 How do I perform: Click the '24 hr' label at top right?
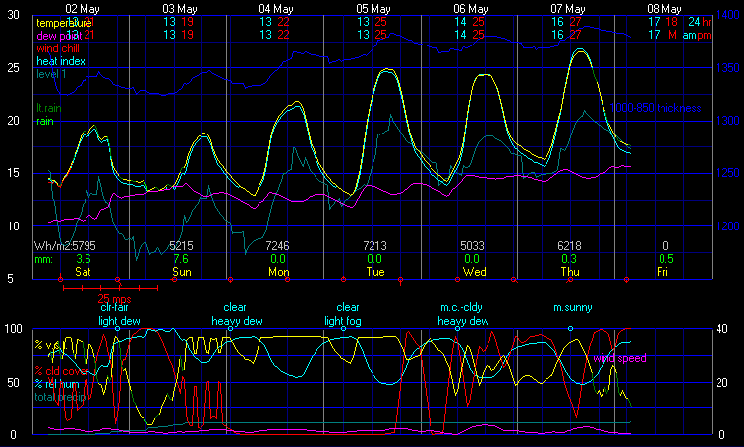[700, 22]
